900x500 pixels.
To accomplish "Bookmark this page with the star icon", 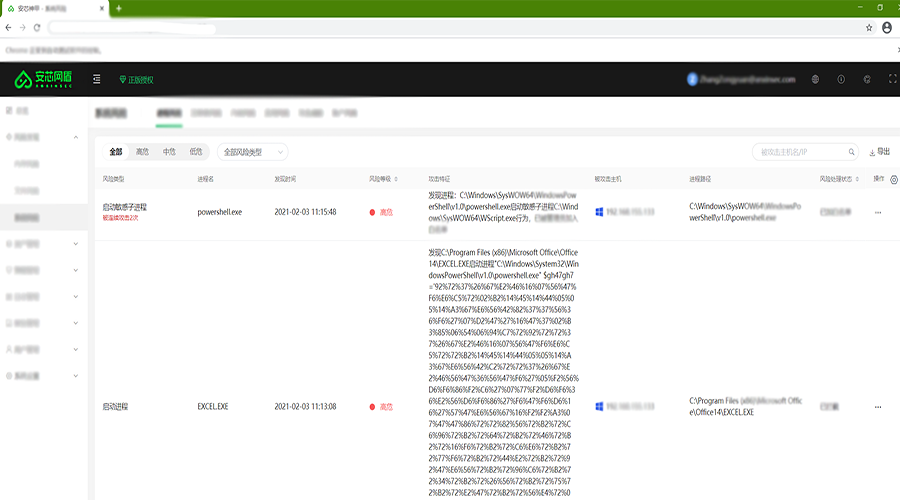I will 869,28.
